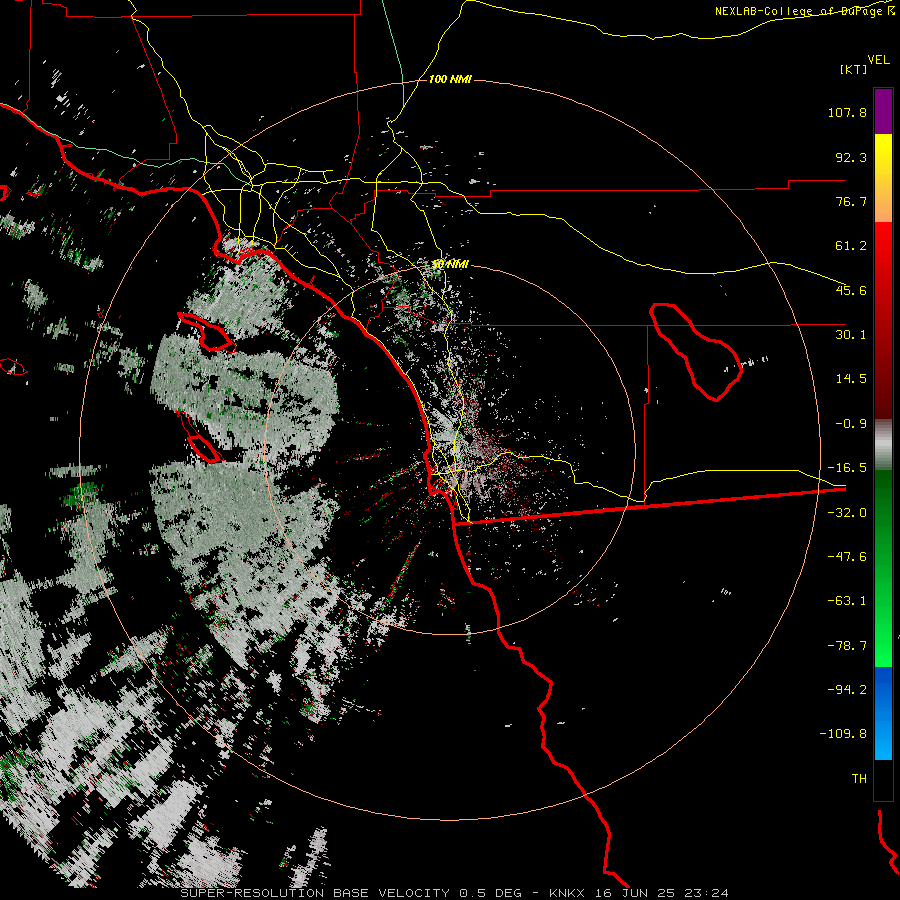
Task: Click the Super-Resolution Base Velocity caption
Action: (x=455, y=893)
